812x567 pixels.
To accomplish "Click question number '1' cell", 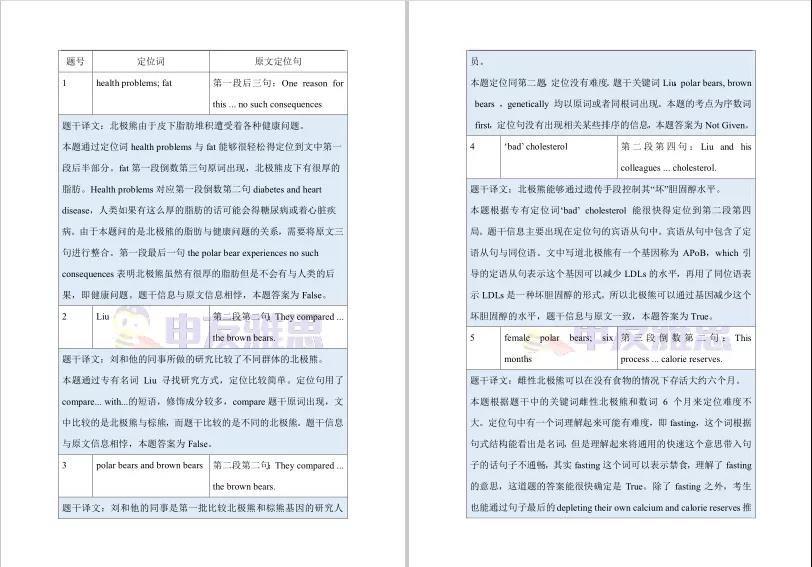I will 76,93.
